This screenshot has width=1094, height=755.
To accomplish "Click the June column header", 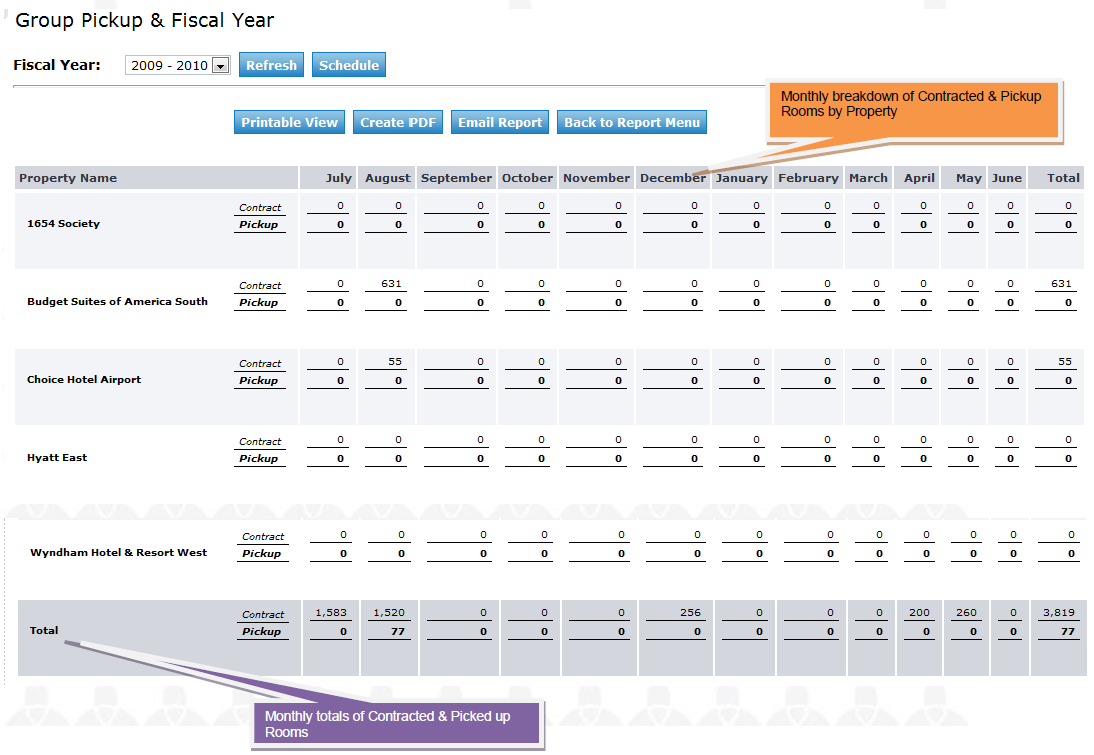I will 1007,178.
